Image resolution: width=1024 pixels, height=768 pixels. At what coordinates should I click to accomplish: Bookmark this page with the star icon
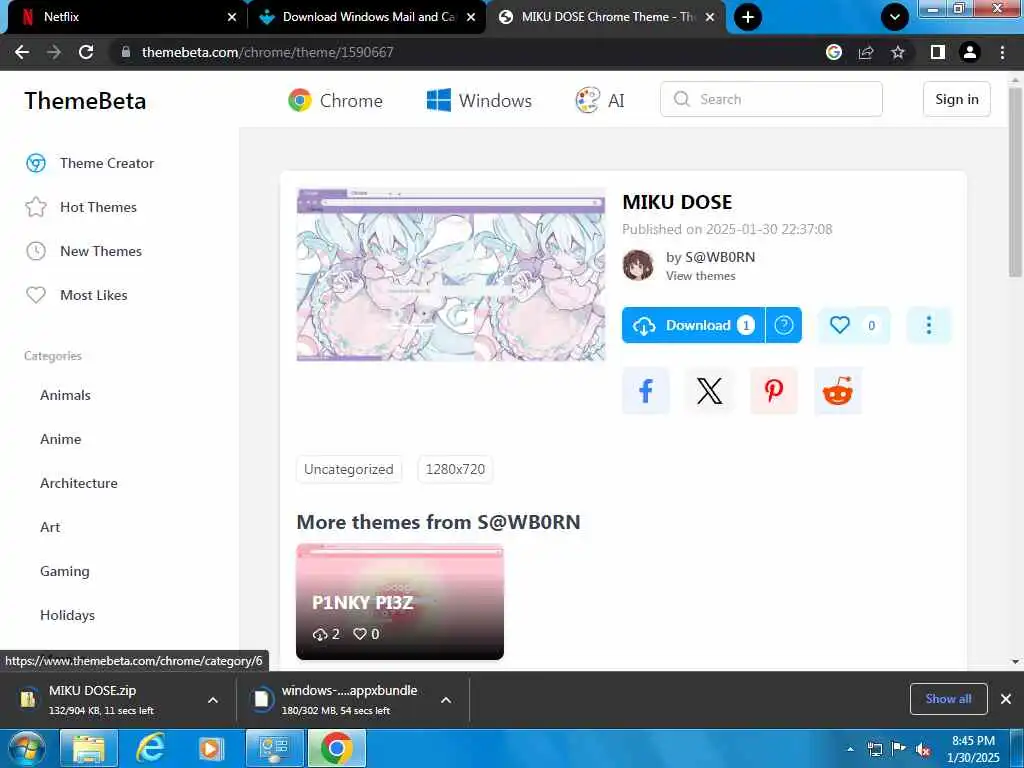point(898,52)
